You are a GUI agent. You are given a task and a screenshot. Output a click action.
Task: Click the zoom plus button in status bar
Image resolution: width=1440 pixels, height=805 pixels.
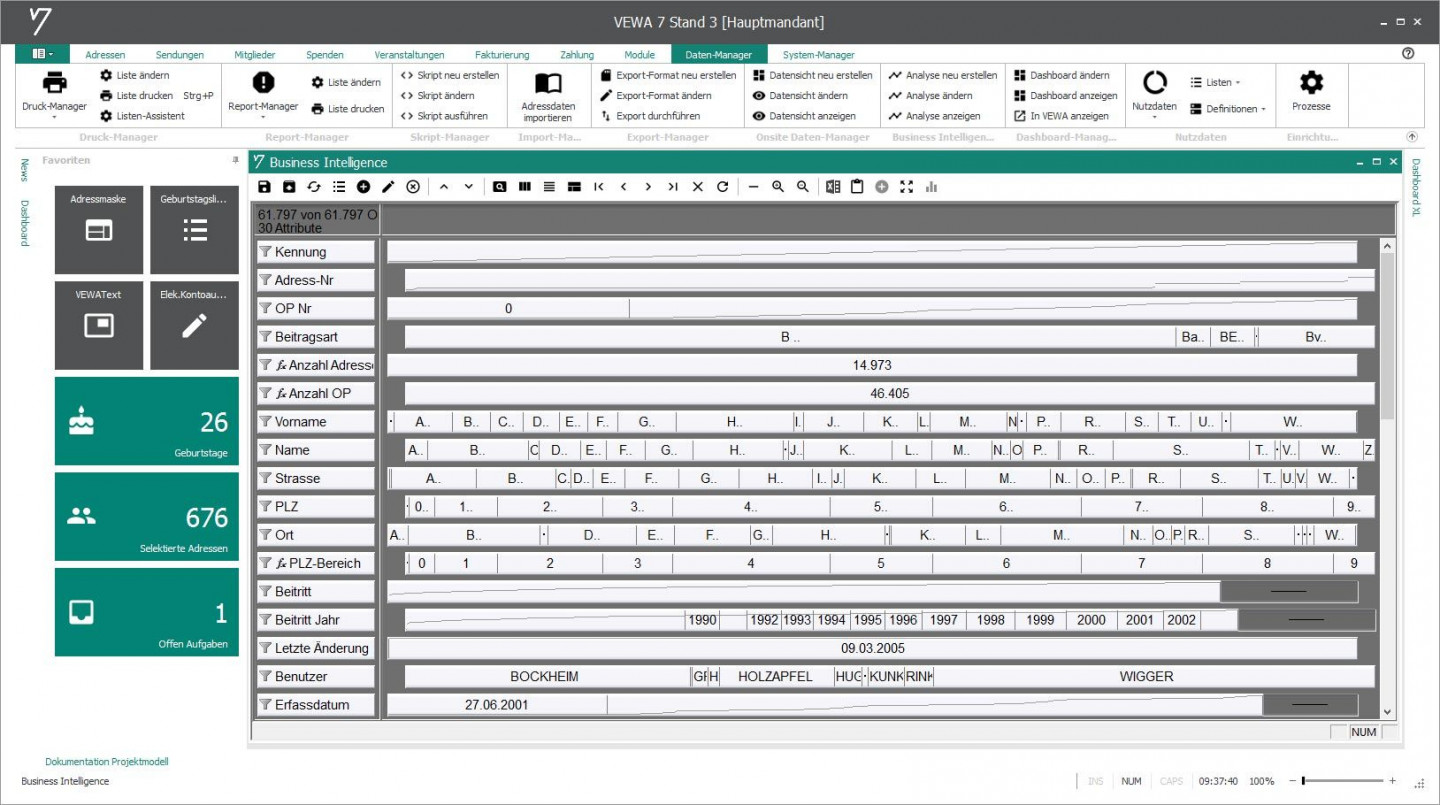pos(1393,781)
